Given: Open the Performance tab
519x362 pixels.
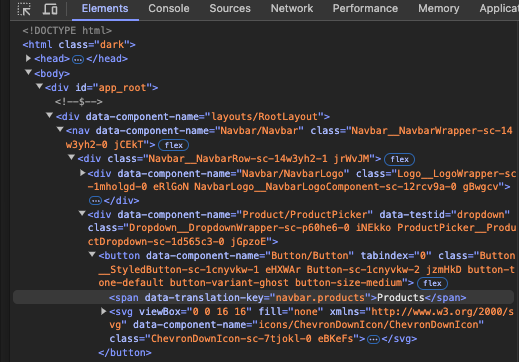Looking at the screenshot, I should click(x=365, y=9).
